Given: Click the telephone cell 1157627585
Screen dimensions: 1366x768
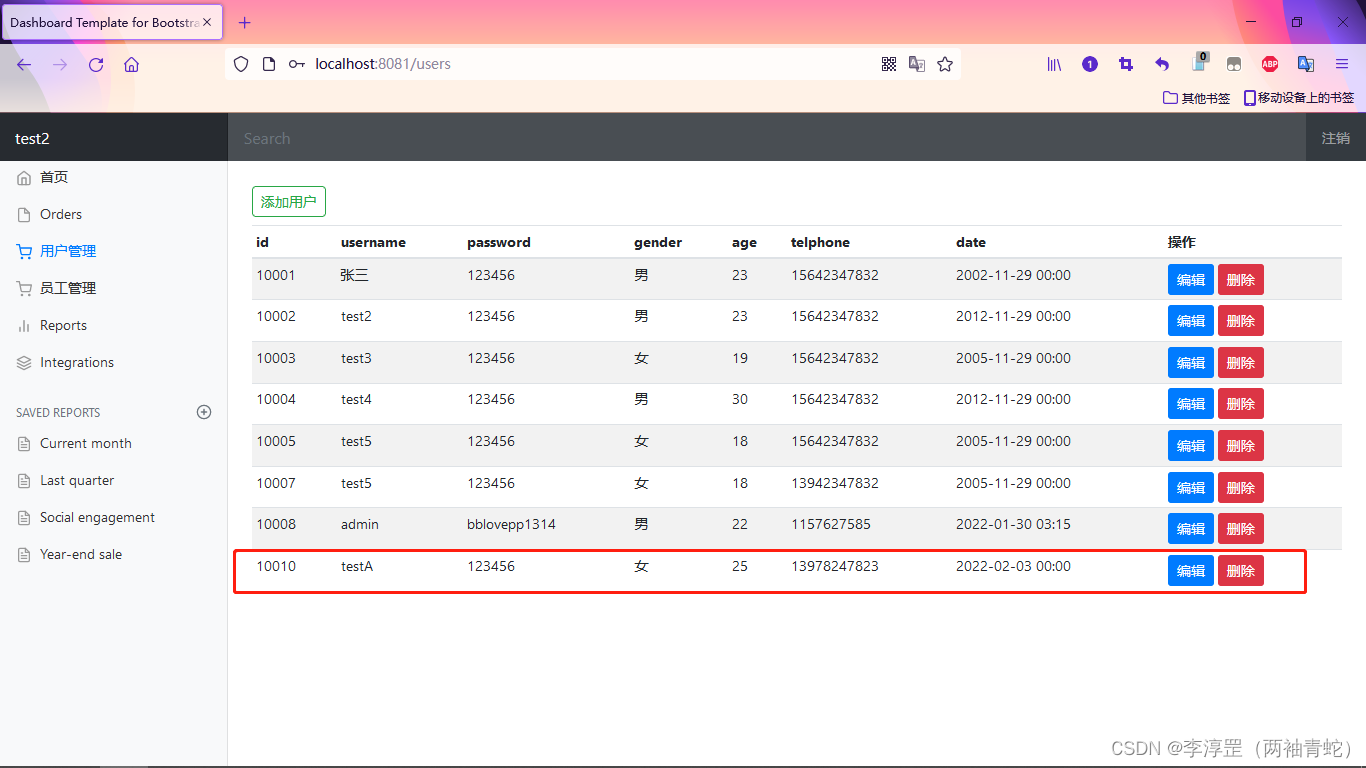Looking at the screenshot, I should 831,524.
